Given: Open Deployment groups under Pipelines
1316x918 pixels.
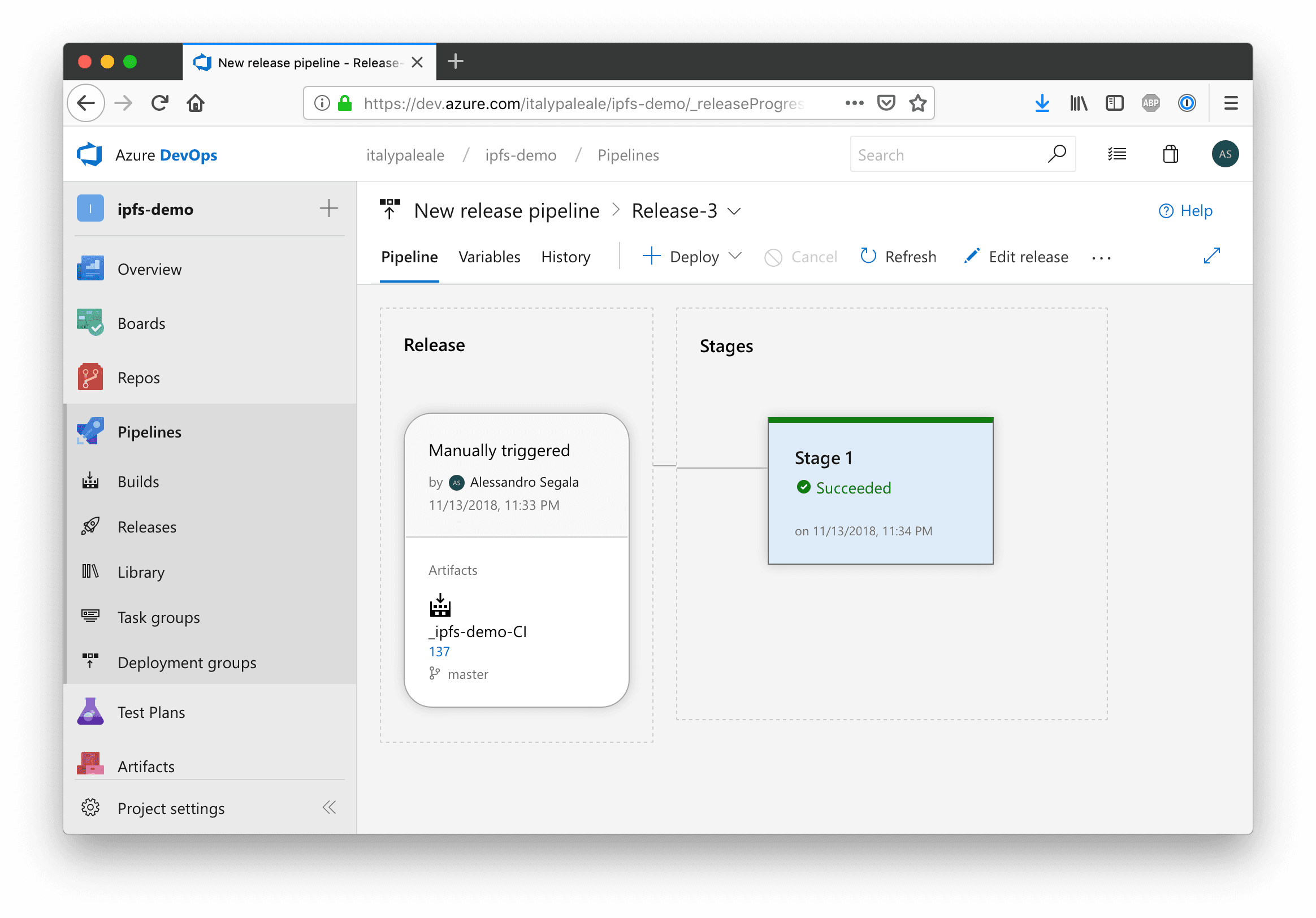Looking at the screenshot, I should [210, 662].
